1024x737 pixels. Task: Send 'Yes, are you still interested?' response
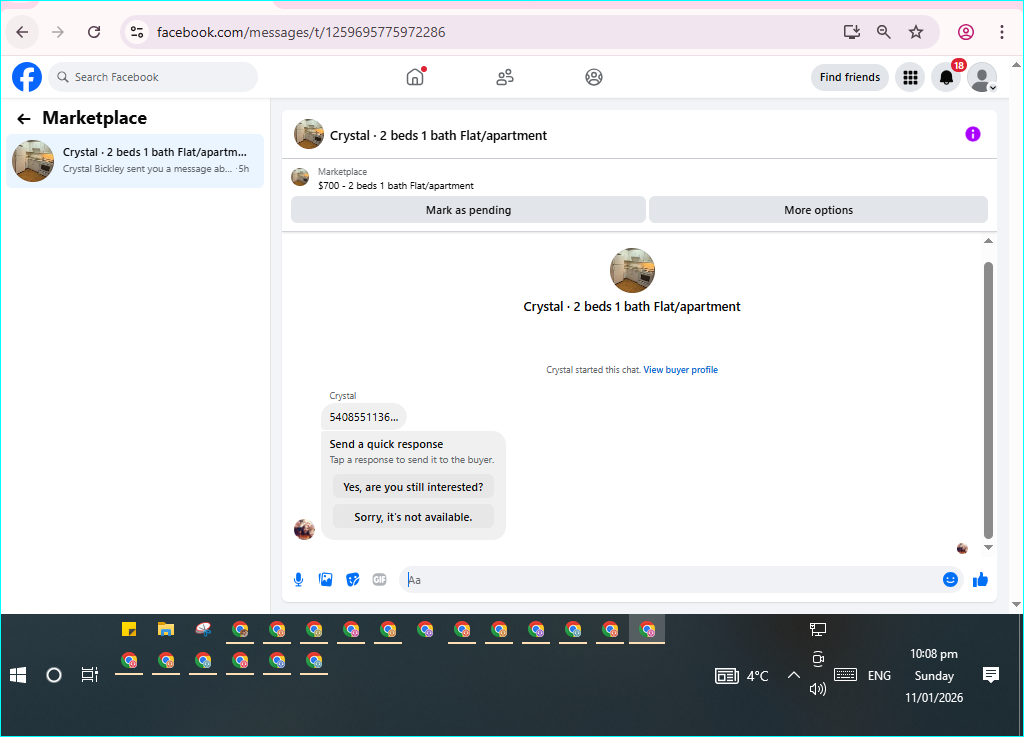tap(413, 487)
